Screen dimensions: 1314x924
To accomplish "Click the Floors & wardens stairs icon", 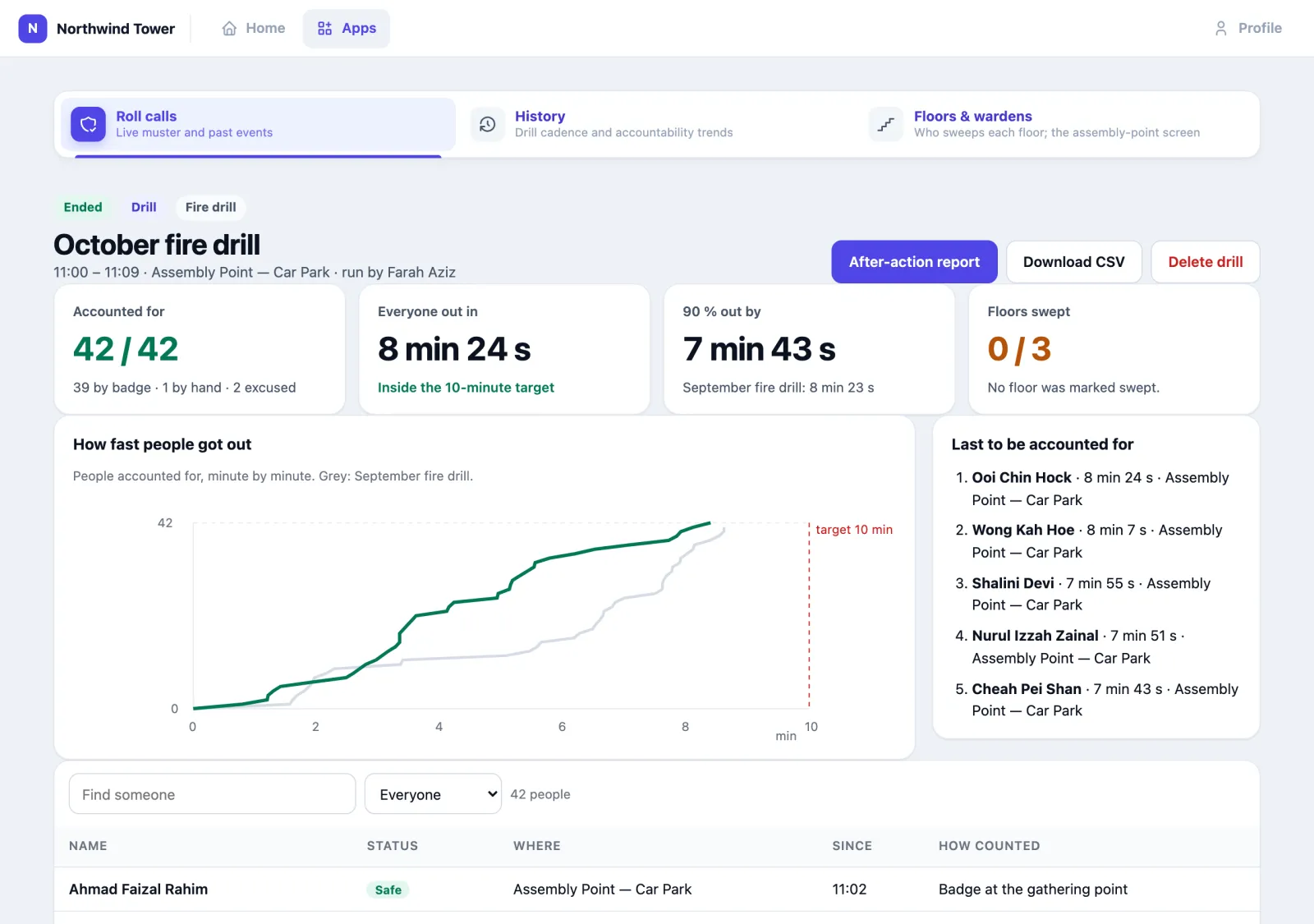I will [886, 124].
